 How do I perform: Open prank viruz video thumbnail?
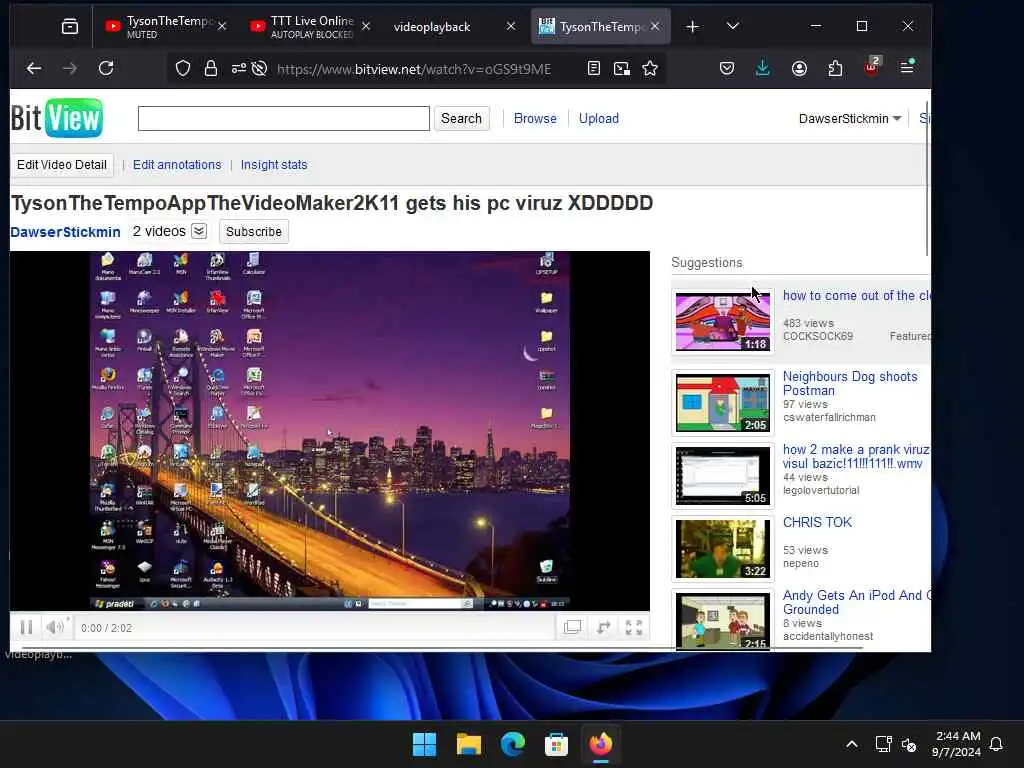click(722, 475)
